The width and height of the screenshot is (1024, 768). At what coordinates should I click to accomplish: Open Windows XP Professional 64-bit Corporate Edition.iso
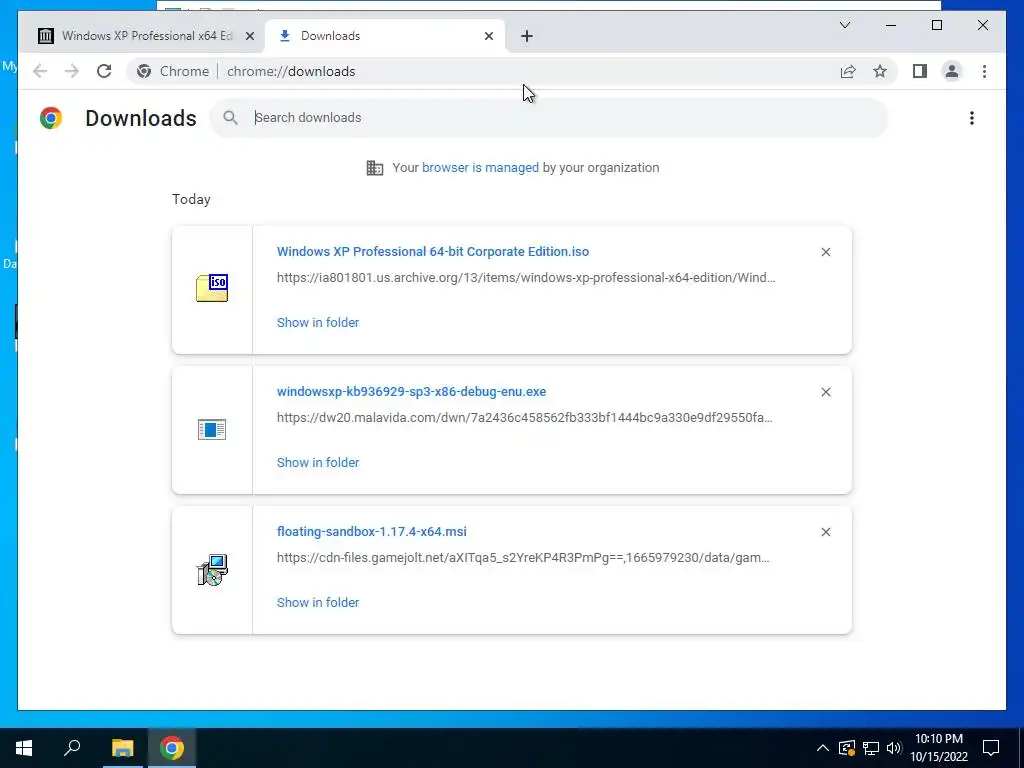click(x=433, y=251)
